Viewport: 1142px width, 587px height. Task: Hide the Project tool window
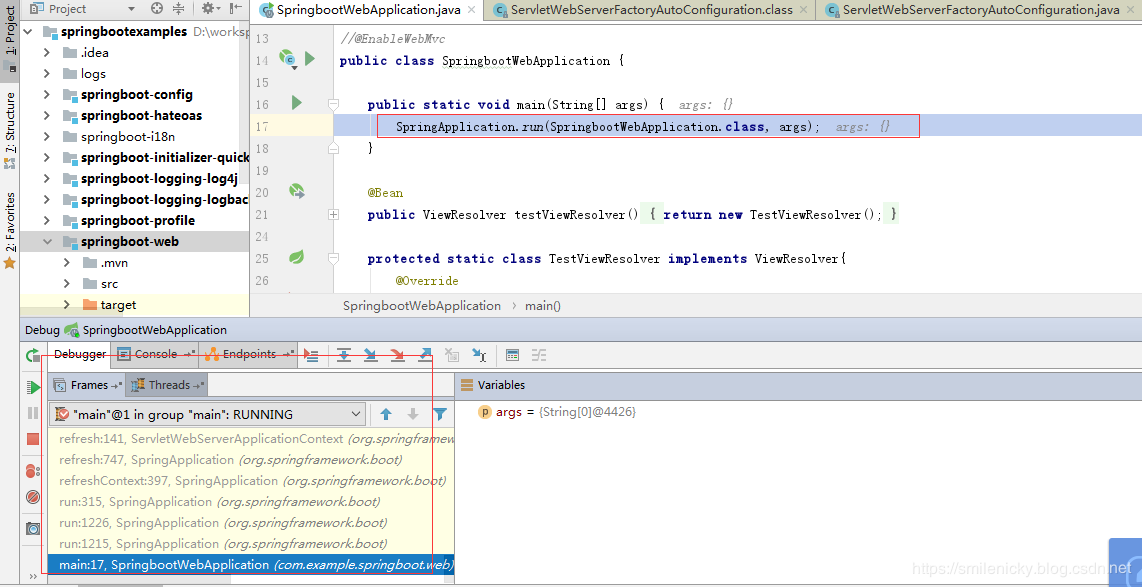click(236, 9)
